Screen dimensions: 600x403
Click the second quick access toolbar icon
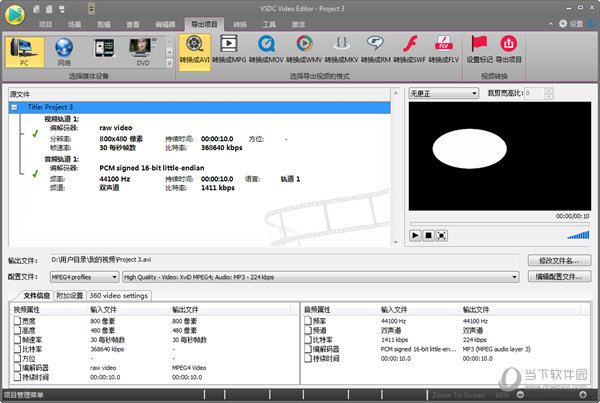[49, 9]
